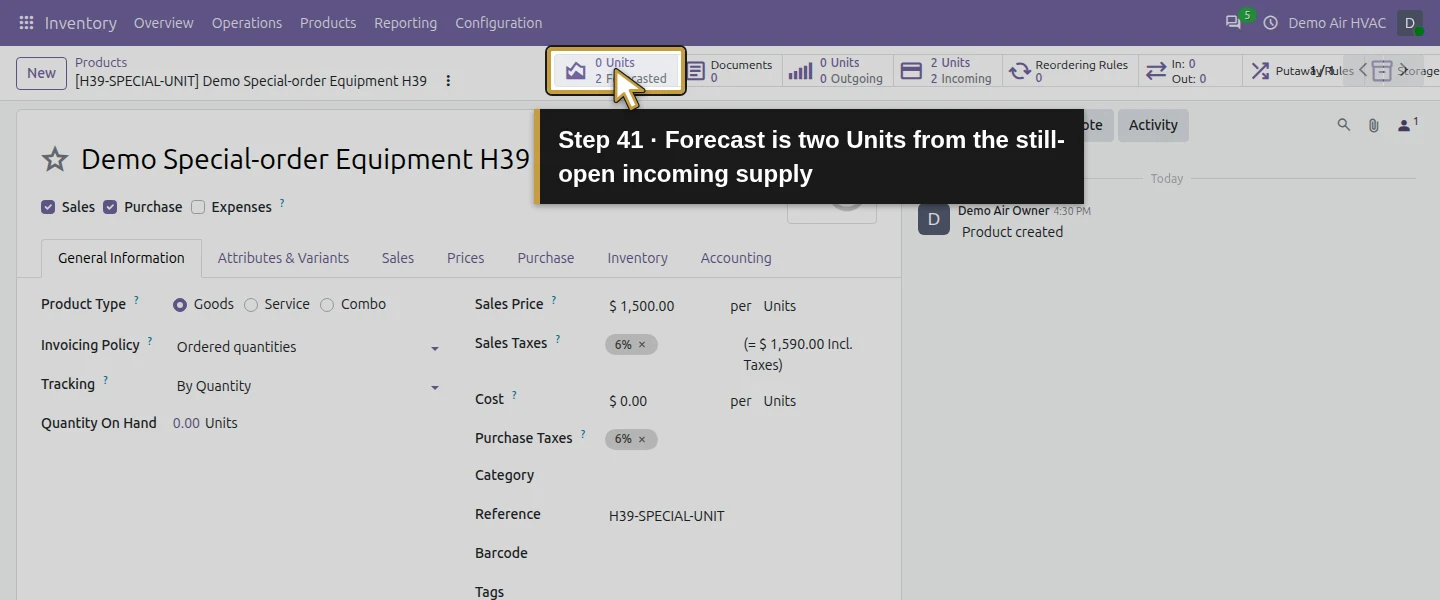1440x600 pixels.
Task: Open the Reporting menu
Action: pyautogui.click(x=406, y=22)
